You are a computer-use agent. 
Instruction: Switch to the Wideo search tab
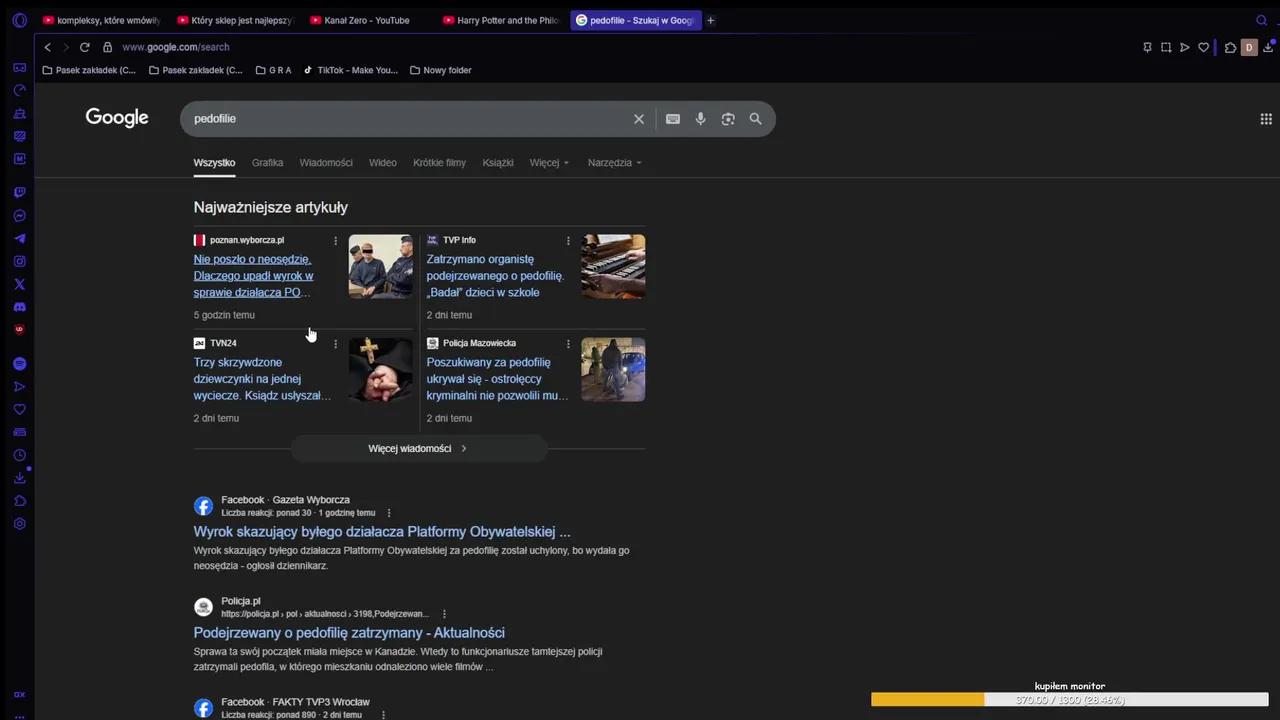(x=382, y=162)
